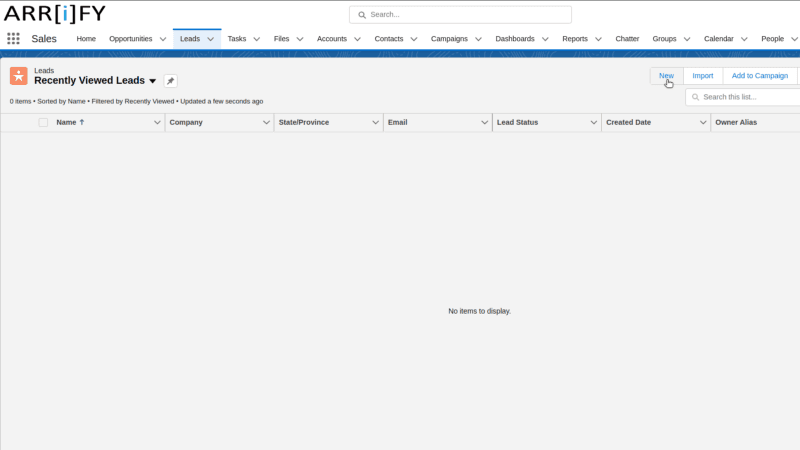Switch to the Chatter tab

tap(627, 39)
